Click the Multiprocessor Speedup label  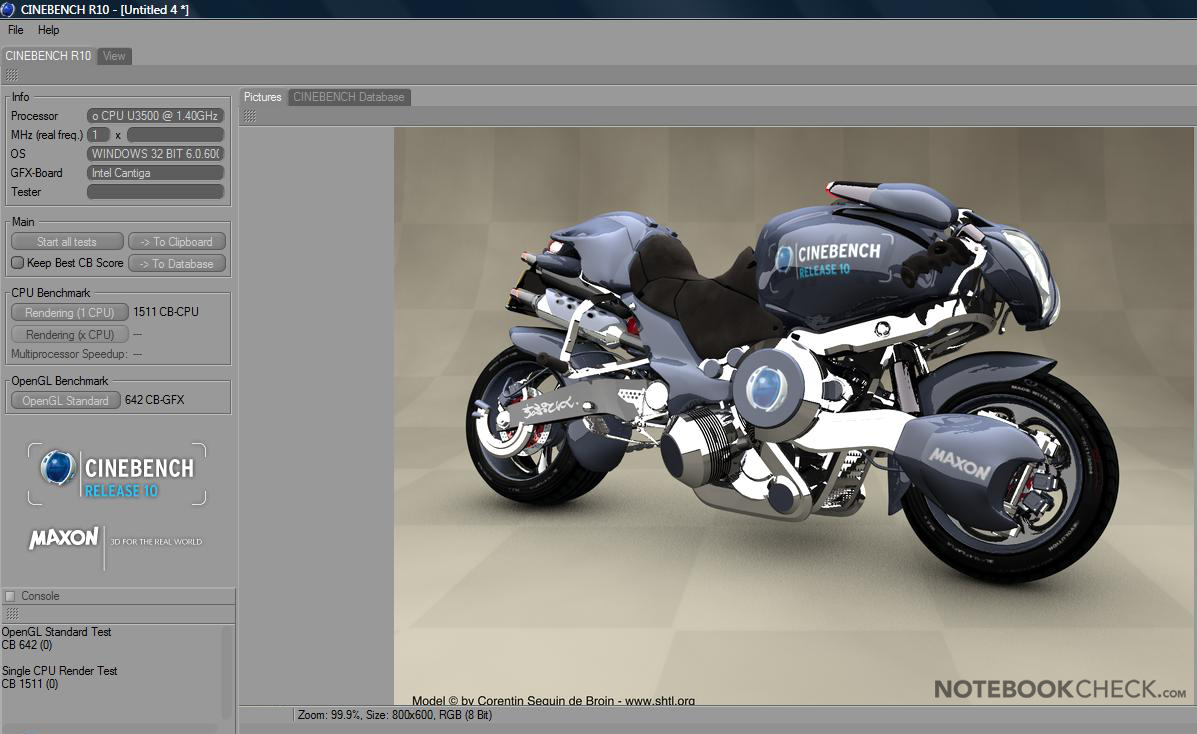[69, 354]
